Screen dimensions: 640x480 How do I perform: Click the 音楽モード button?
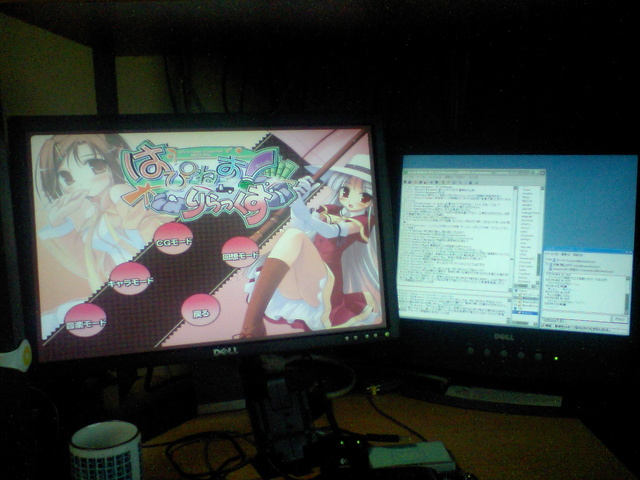86,320
